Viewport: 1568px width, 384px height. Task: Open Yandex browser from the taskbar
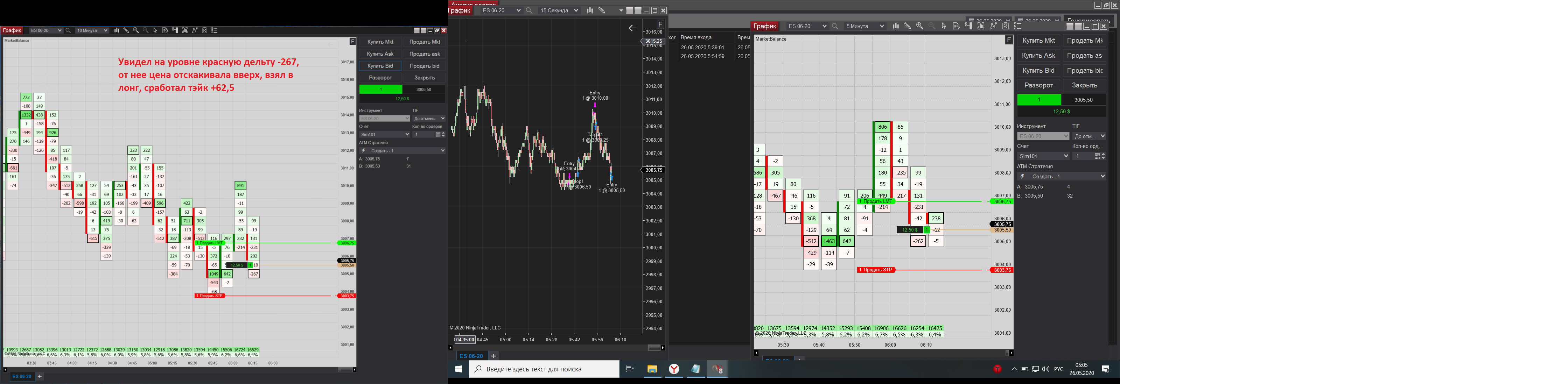[x=674, y=369]
